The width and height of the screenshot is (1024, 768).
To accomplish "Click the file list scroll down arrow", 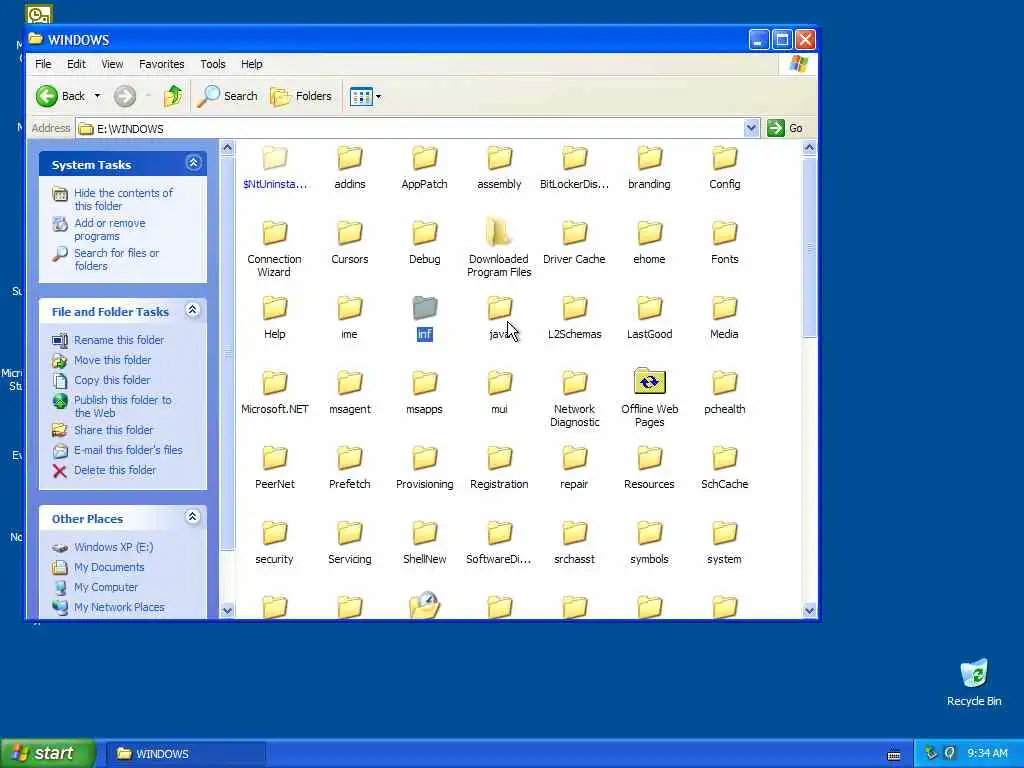I will [x=809, y=611].
